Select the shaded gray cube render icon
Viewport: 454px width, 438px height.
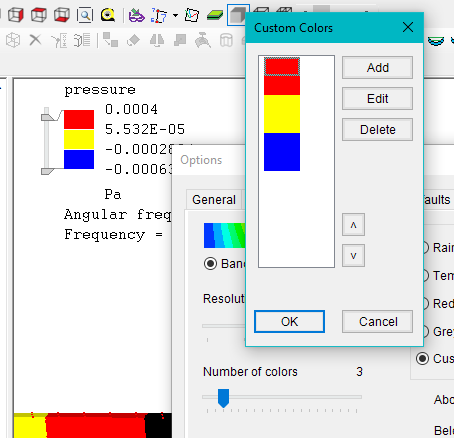pyautogui.click(x=237, y=15)
